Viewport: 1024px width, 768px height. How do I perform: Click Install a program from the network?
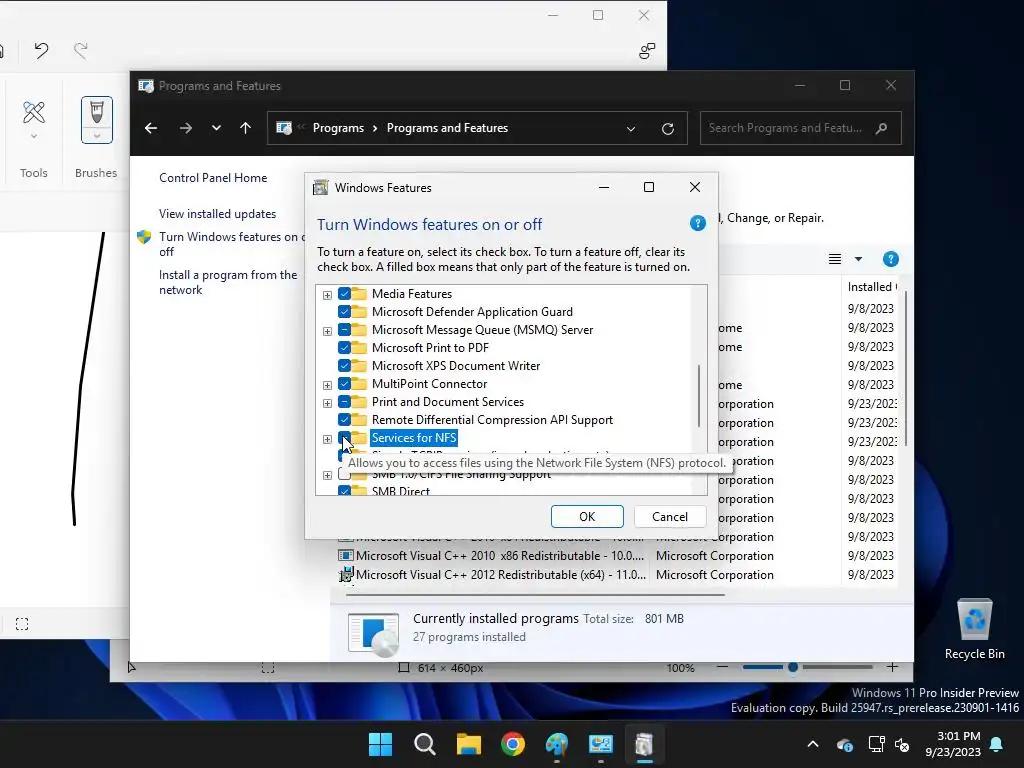tap(228, 282)
